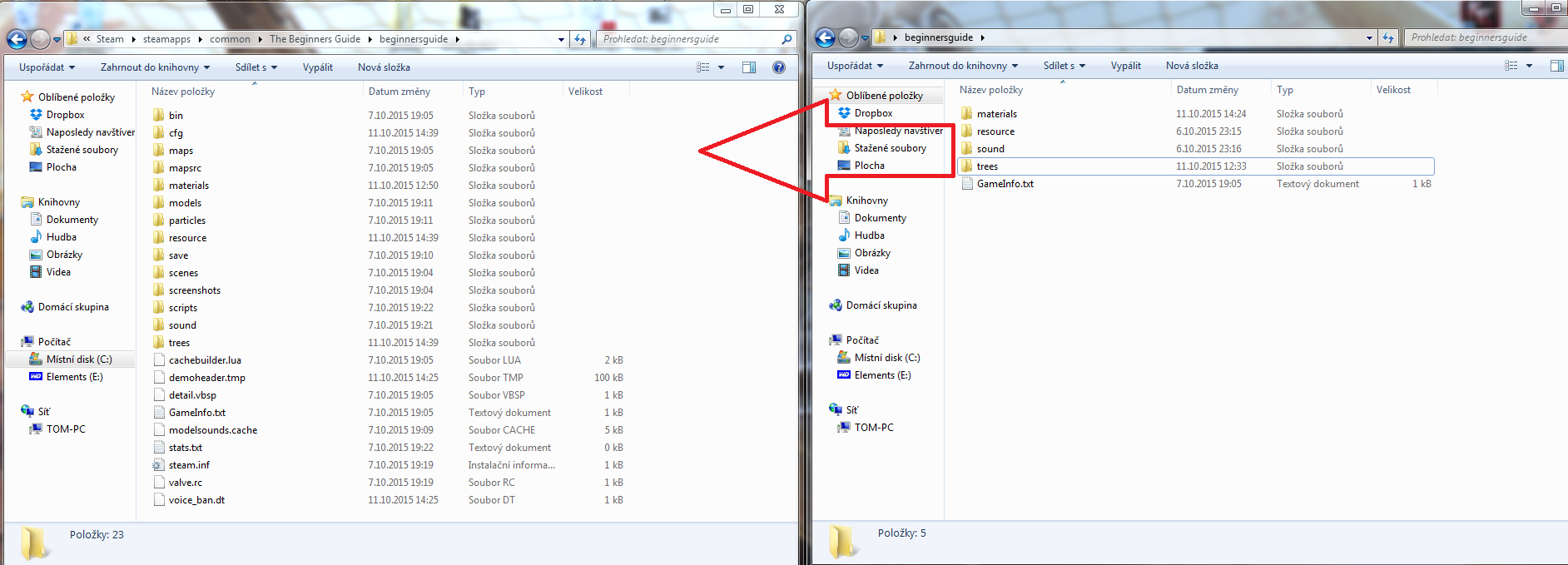Viewport: 1568px width, 565px height.
Task: Click the refresh icon in the left window address bar
Action: pos(580,39)
